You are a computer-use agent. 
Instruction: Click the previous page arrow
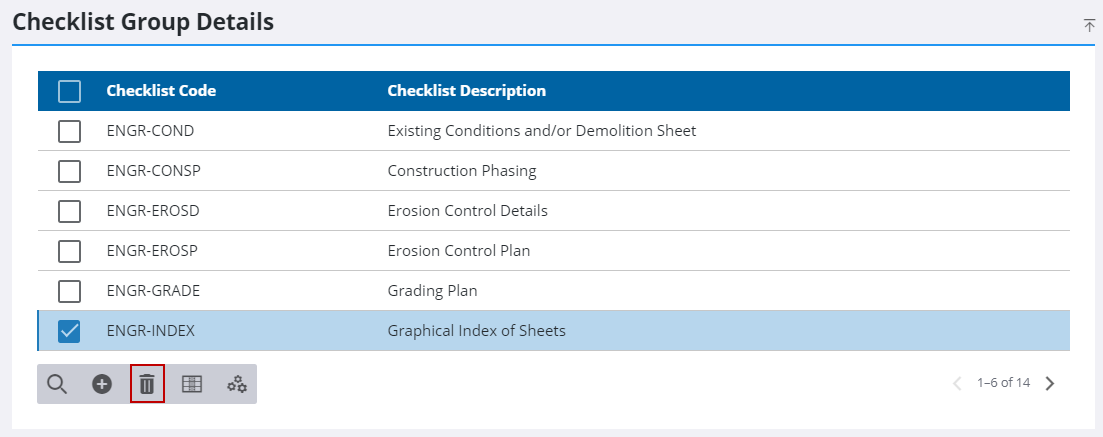[957, 383]
